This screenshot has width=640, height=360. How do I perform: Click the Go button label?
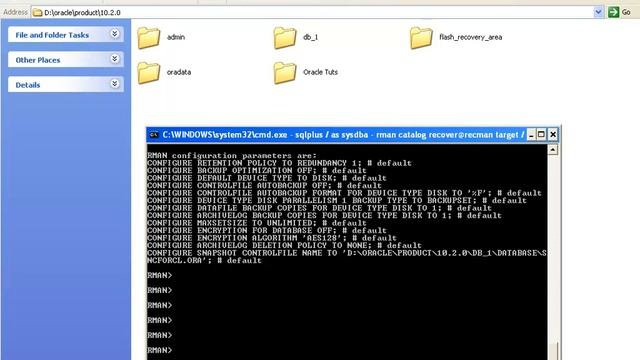626,12
